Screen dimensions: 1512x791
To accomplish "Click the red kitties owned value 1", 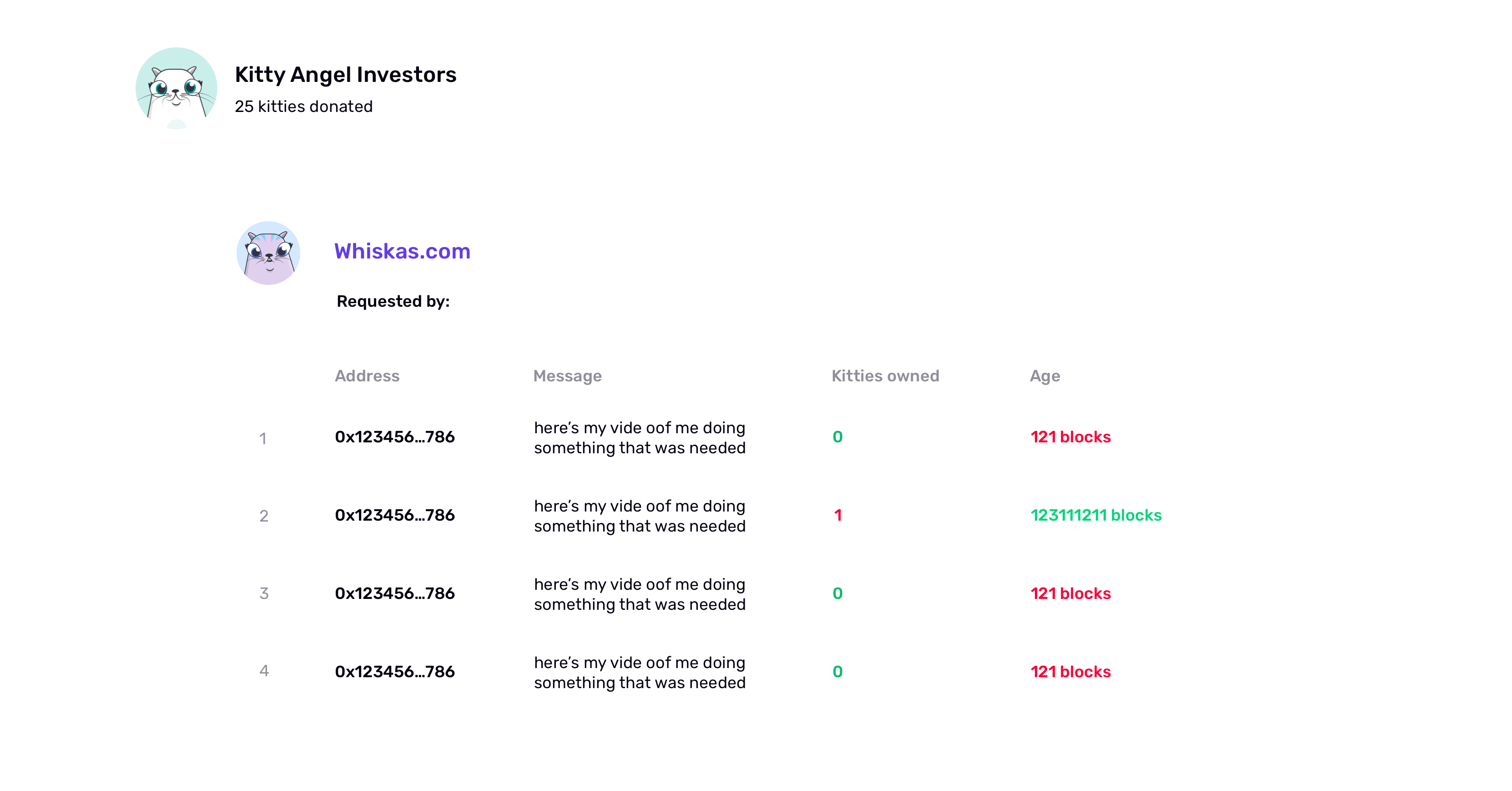I will 837,515.
